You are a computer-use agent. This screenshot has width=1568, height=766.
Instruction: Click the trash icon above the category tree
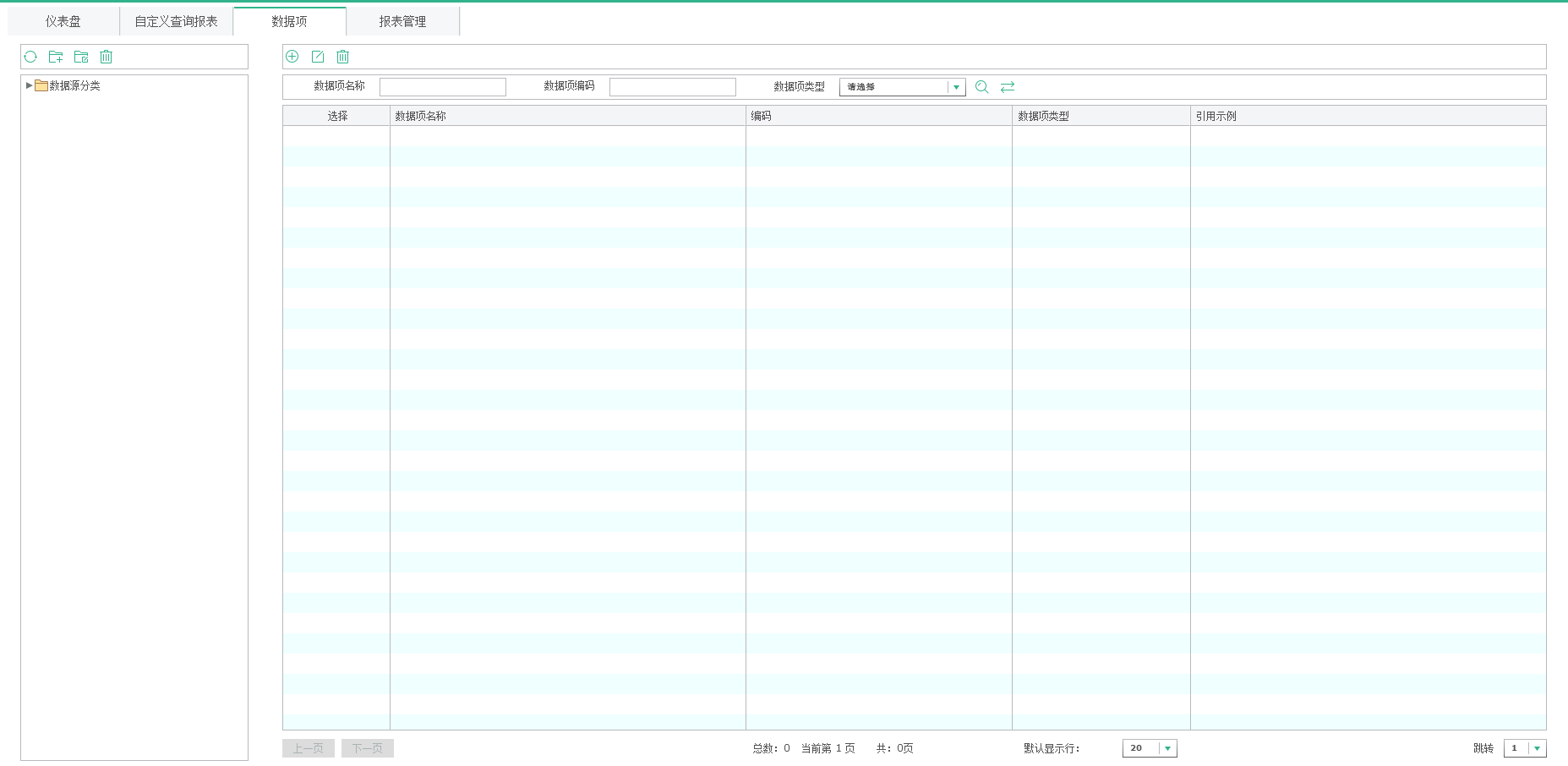coord(106,57)
